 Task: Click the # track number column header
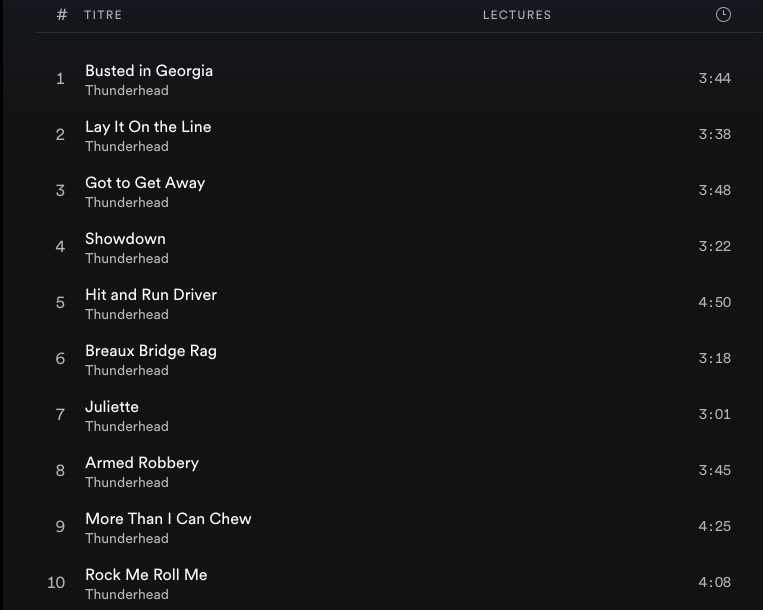click(62, 15)
